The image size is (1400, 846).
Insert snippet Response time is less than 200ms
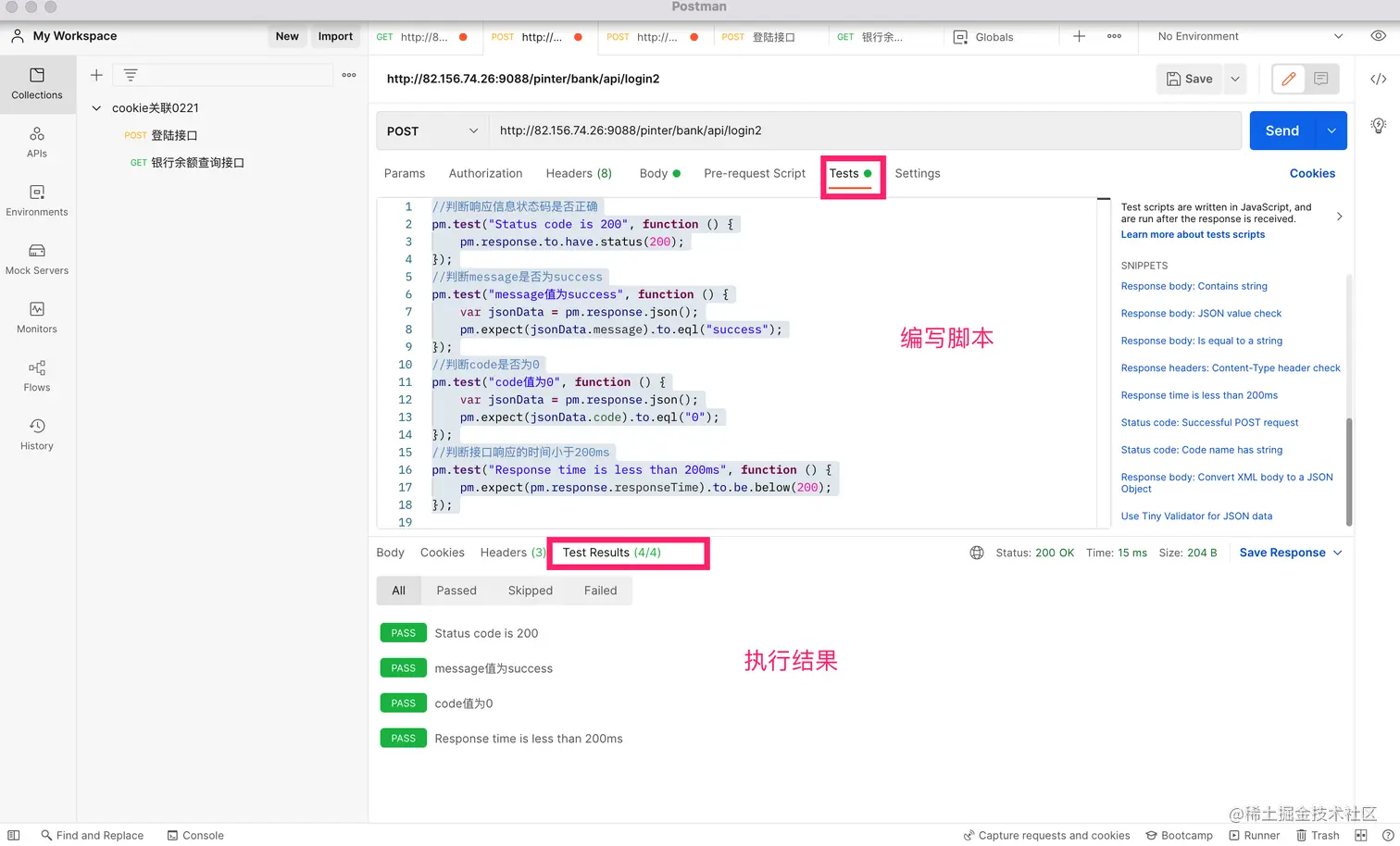[x=1199, y=395]
